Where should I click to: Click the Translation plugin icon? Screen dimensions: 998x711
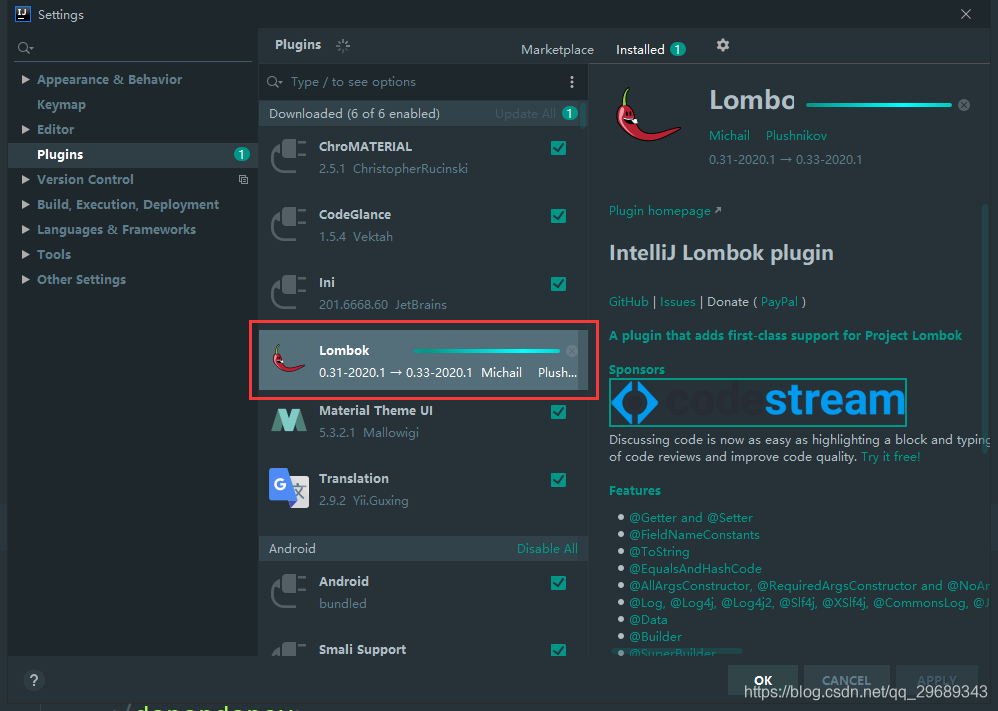288,488
